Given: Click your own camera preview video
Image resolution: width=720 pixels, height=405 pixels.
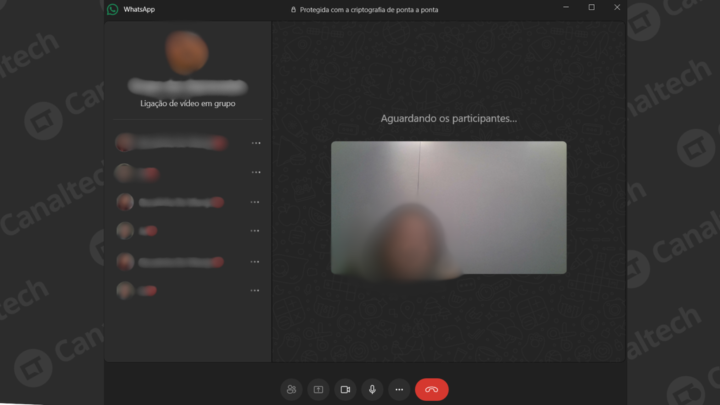Looking at the screenshot, I should point(449,208).
